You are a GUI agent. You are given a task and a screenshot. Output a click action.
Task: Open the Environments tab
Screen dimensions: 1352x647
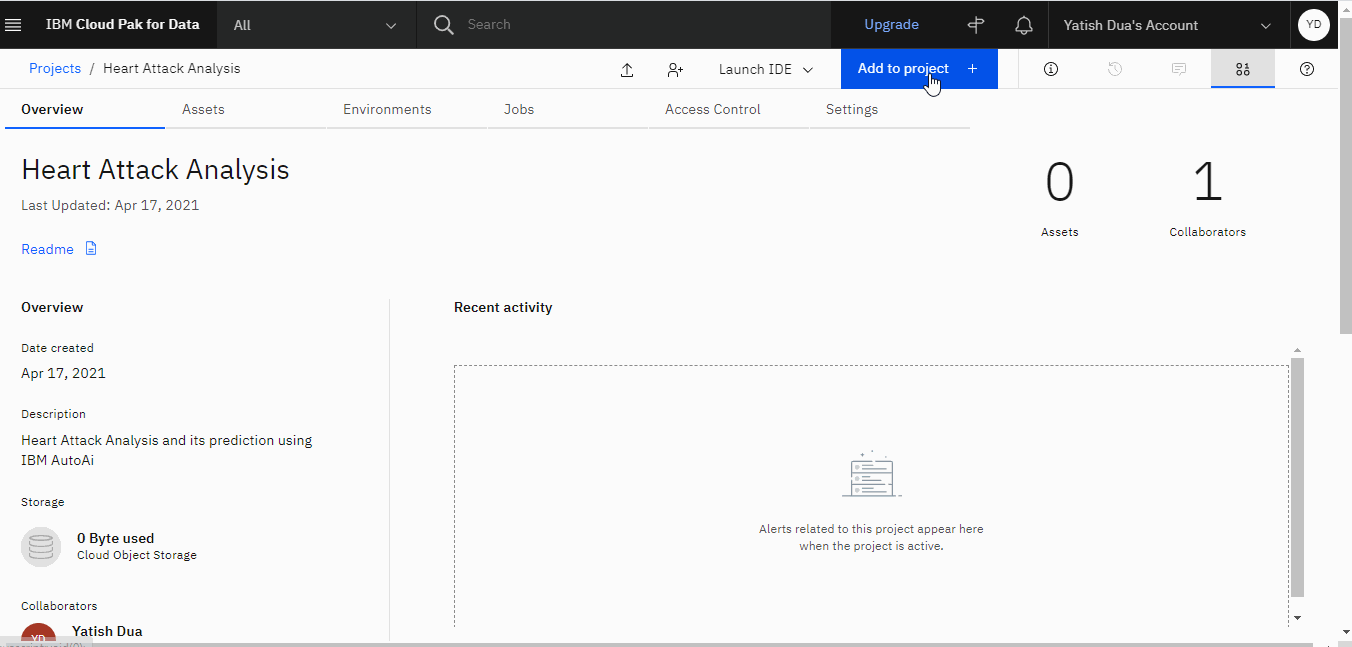pyautogui.click(x=407, y=110)
